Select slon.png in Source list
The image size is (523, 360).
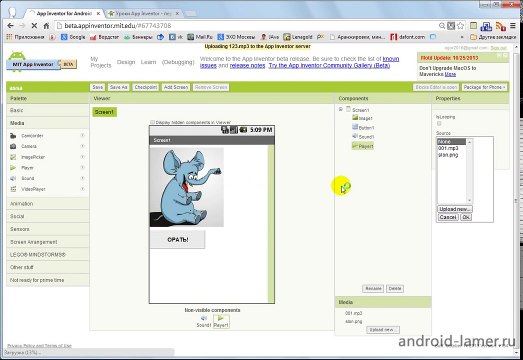tap(452, 155)
